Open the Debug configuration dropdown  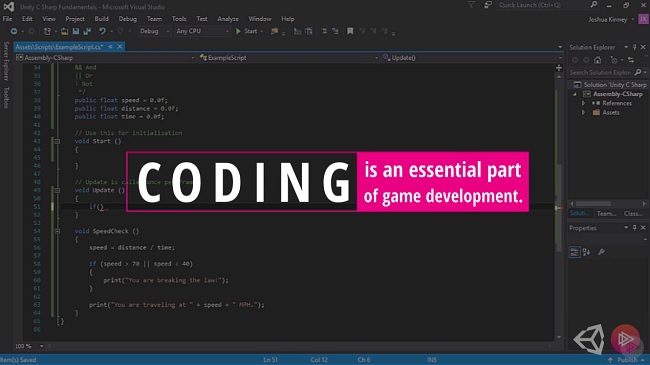click(154, 31)
